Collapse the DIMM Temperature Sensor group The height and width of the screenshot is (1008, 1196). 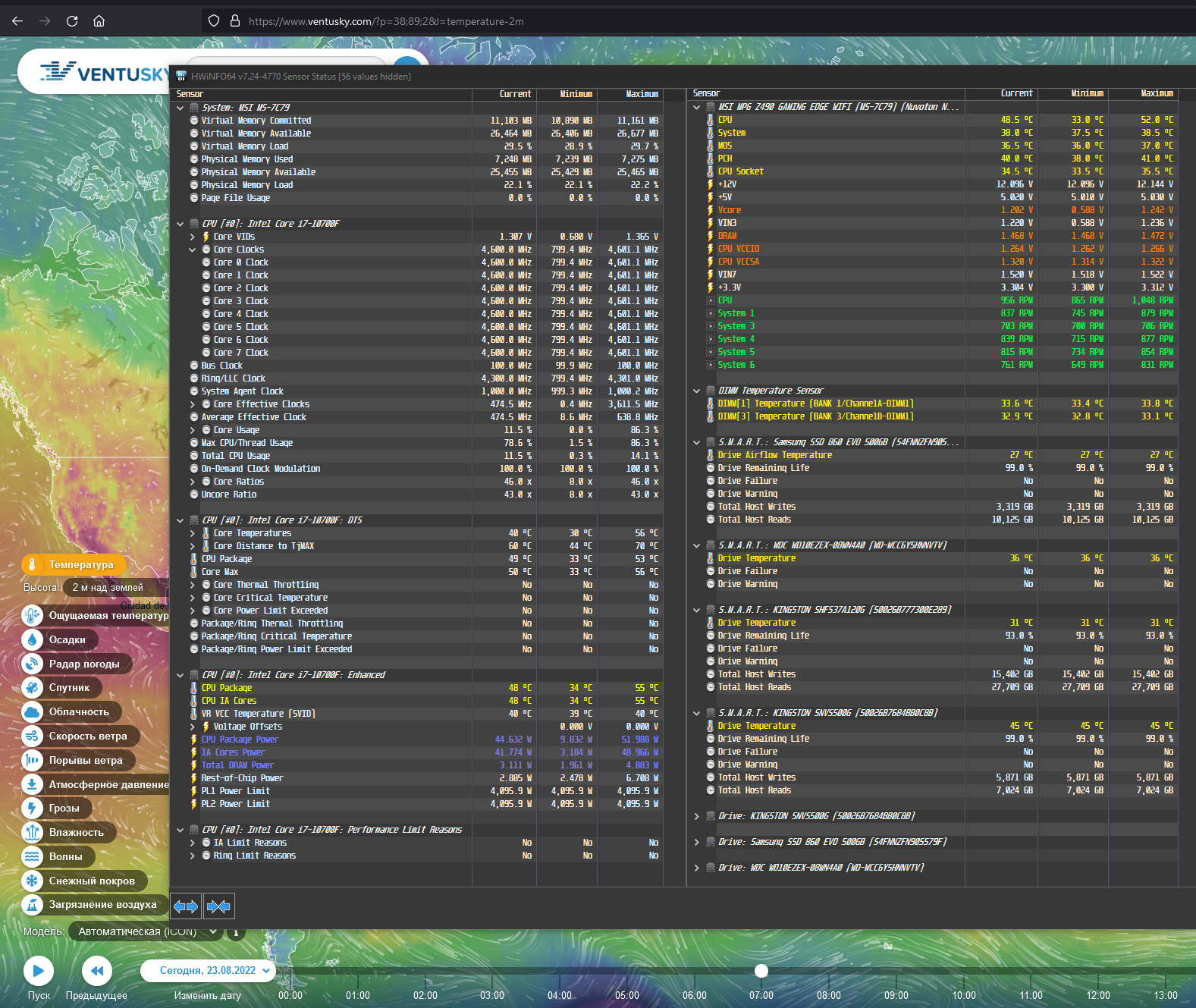(x=696, y=391)
